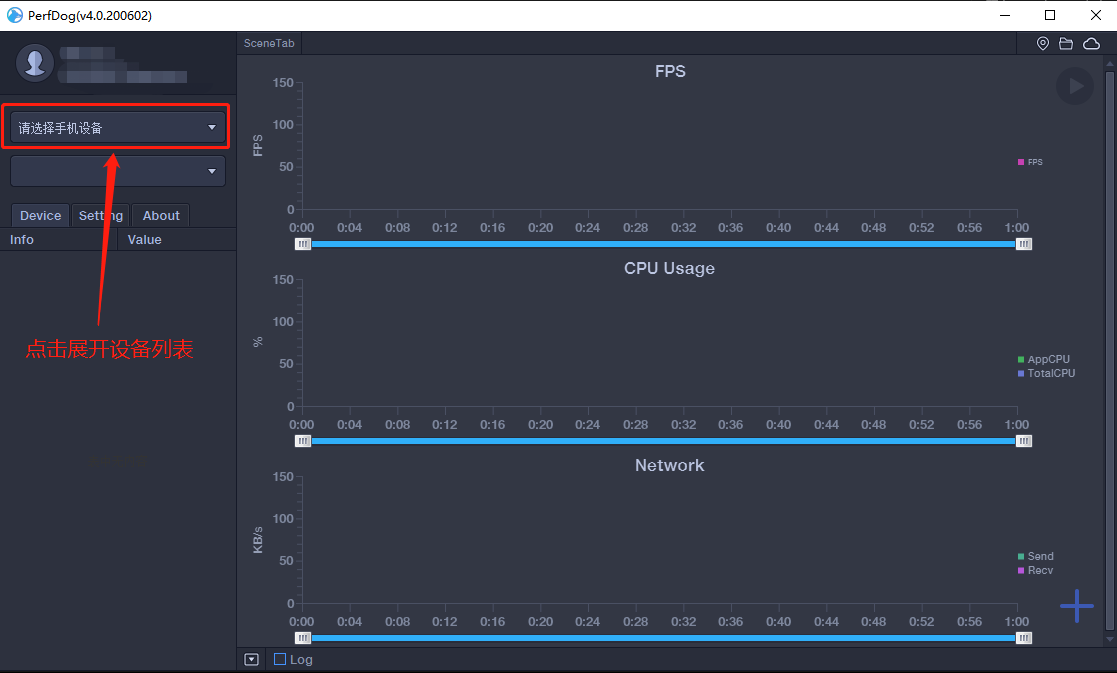Viewport: 1117px width, 673px height.
Task: Click the blue plus add-chart icon
Action: [1076, 606]
